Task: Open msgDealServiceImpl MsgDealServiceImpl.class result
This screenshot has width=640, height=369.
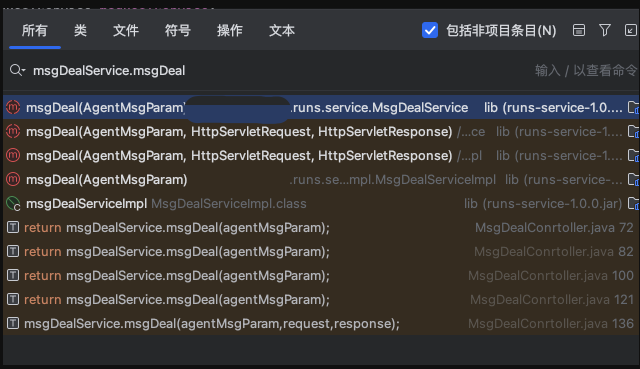Action: coord(321,203)
